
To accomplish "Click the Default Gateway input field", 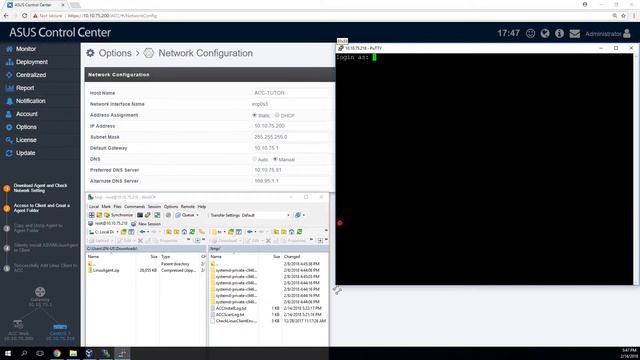I will 290,148.
